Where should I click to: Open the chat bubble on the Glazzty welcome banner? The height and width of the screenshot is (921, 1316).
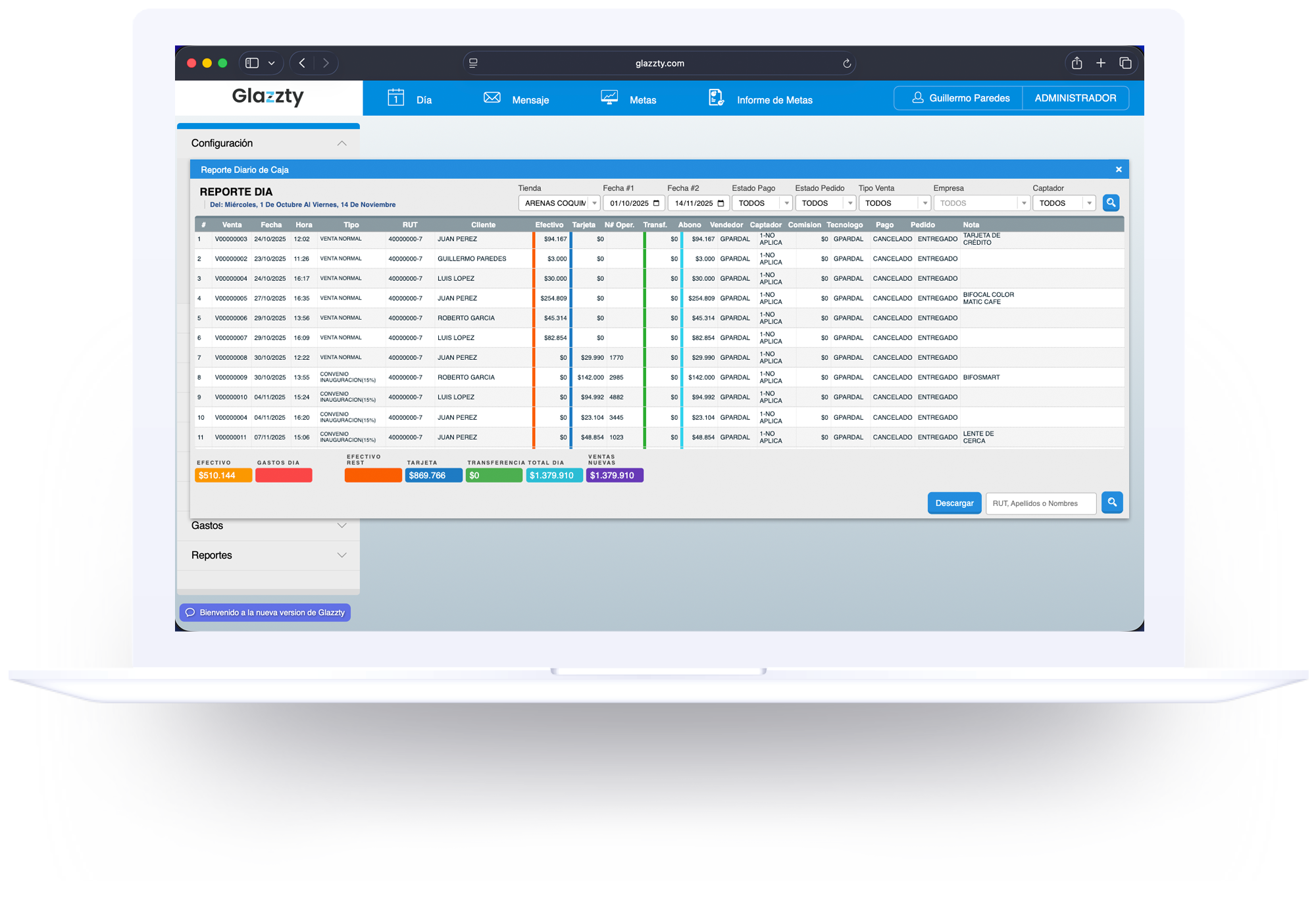coord(190,612)
